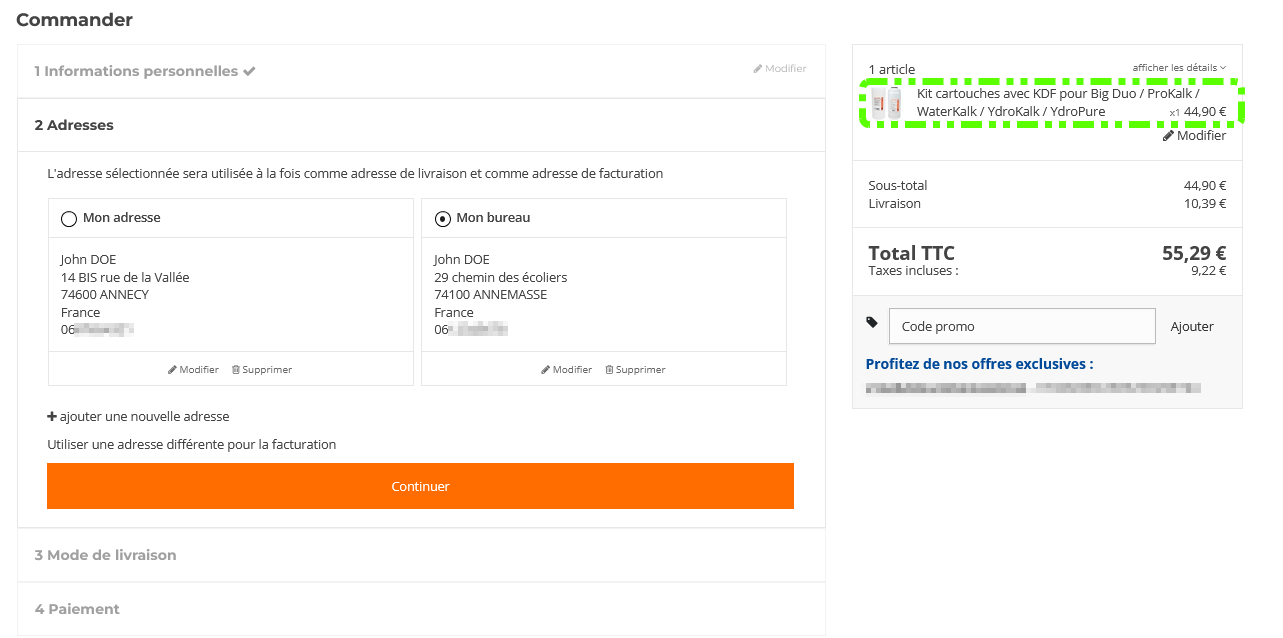Viewport: 1283px width, 638px height.
Task: Edit the Mon bureau address via pencil icon
Action: click(x=546, y=370)
